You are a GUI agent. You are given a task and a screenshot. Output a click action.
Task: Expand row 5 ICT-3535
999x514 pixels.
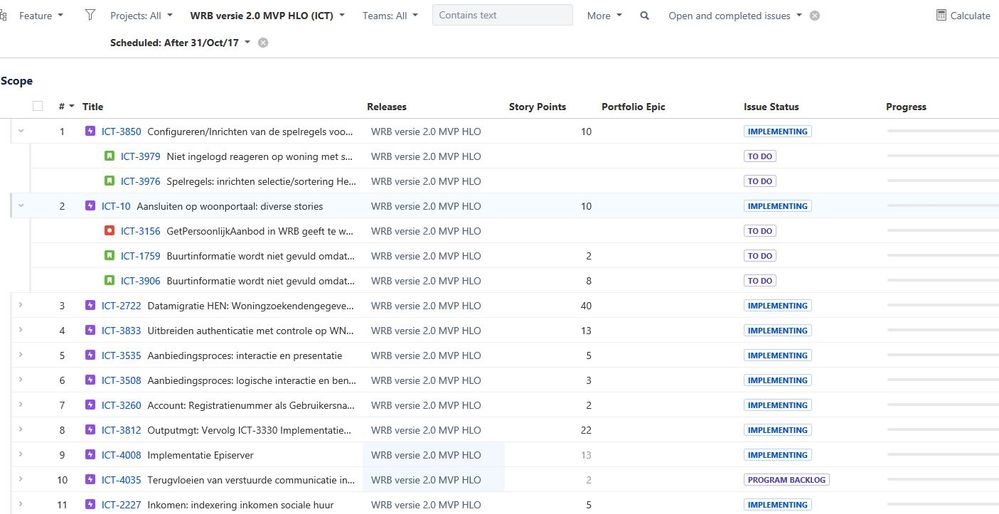click(20, 354)
